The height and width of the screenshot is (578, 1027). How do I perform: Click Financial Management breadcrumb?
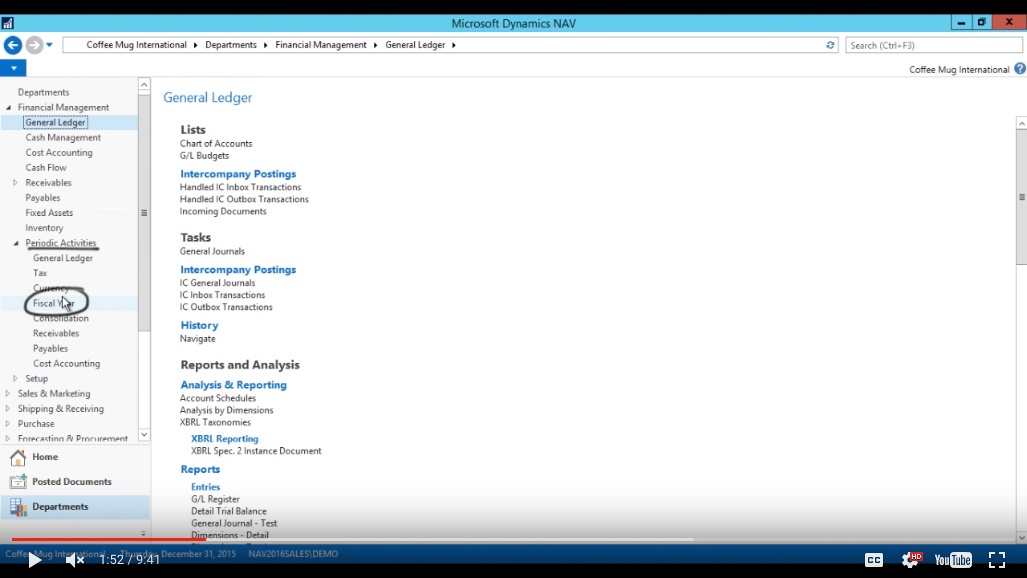tap(321, 45)
